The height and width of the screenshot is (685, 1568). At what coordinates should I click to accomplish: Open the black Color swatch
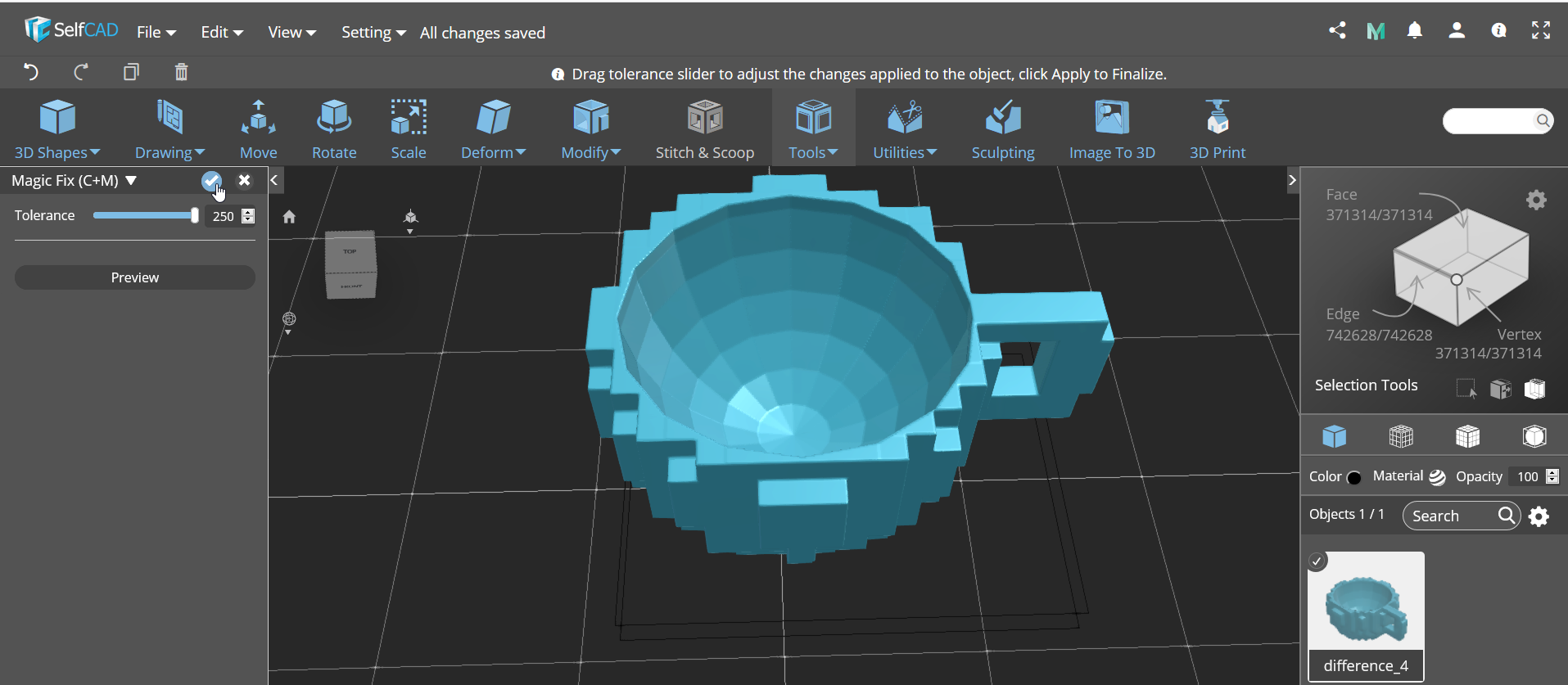click(1354, 477)
